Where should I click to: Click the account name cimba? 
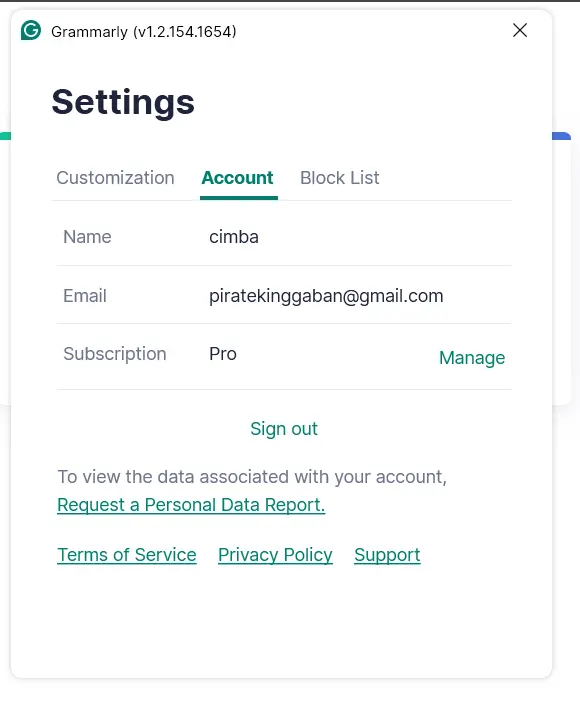click(234, 237)
